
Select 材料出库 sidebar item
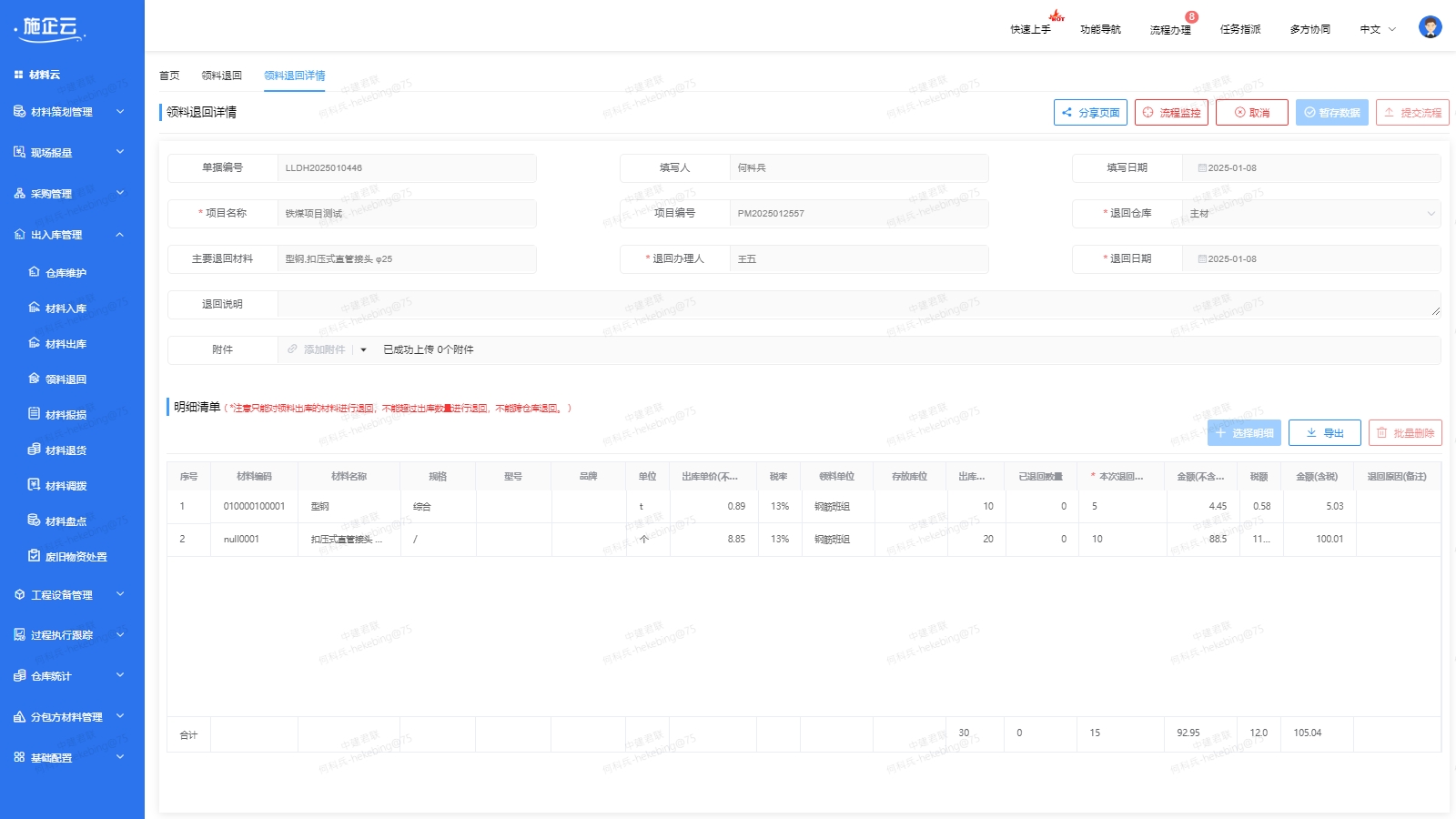pos(66,344)
